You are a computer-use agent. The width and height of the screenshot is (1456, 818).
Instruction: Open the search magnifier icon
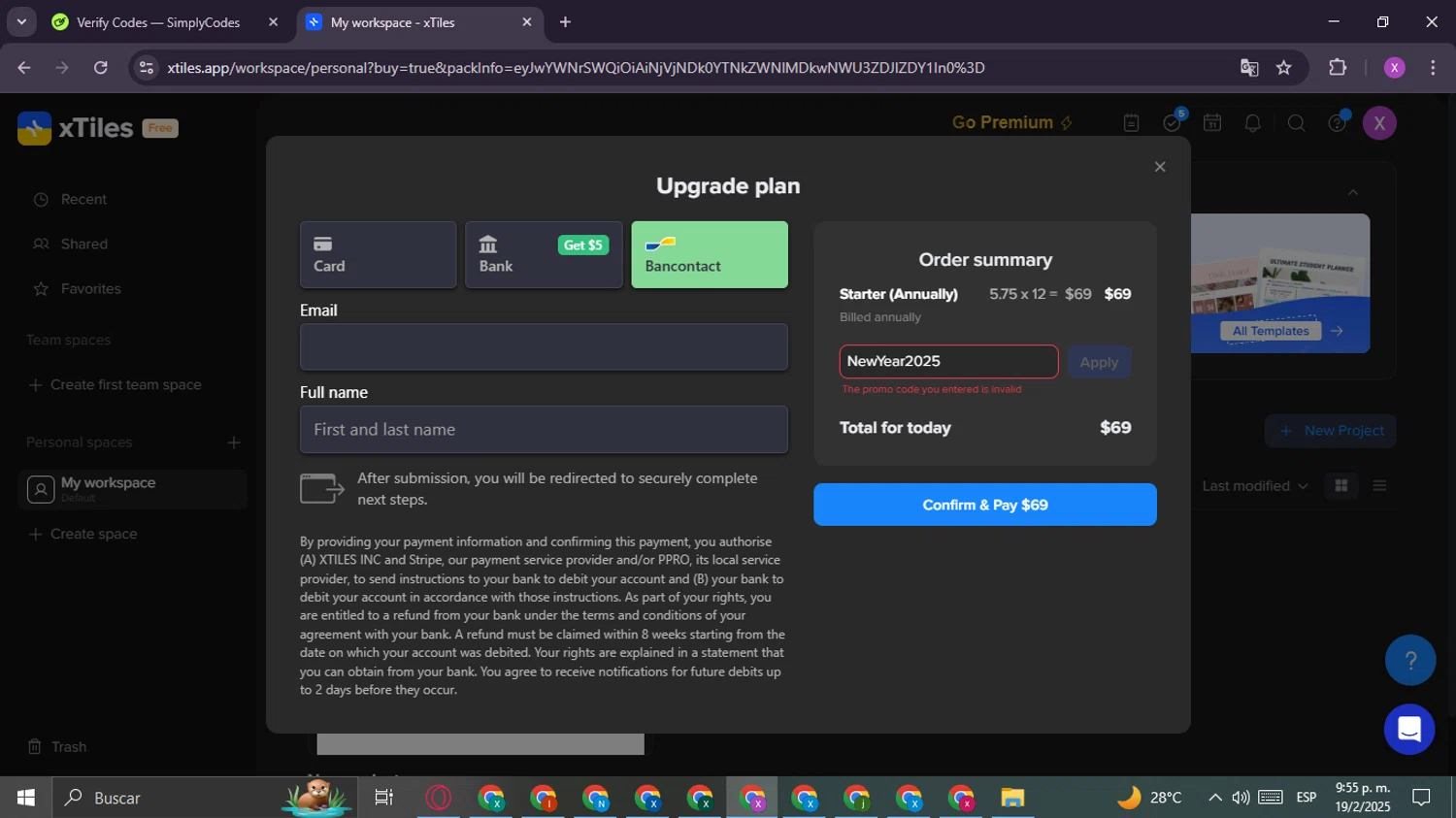pyautogui.click(x=1296, y=123)
